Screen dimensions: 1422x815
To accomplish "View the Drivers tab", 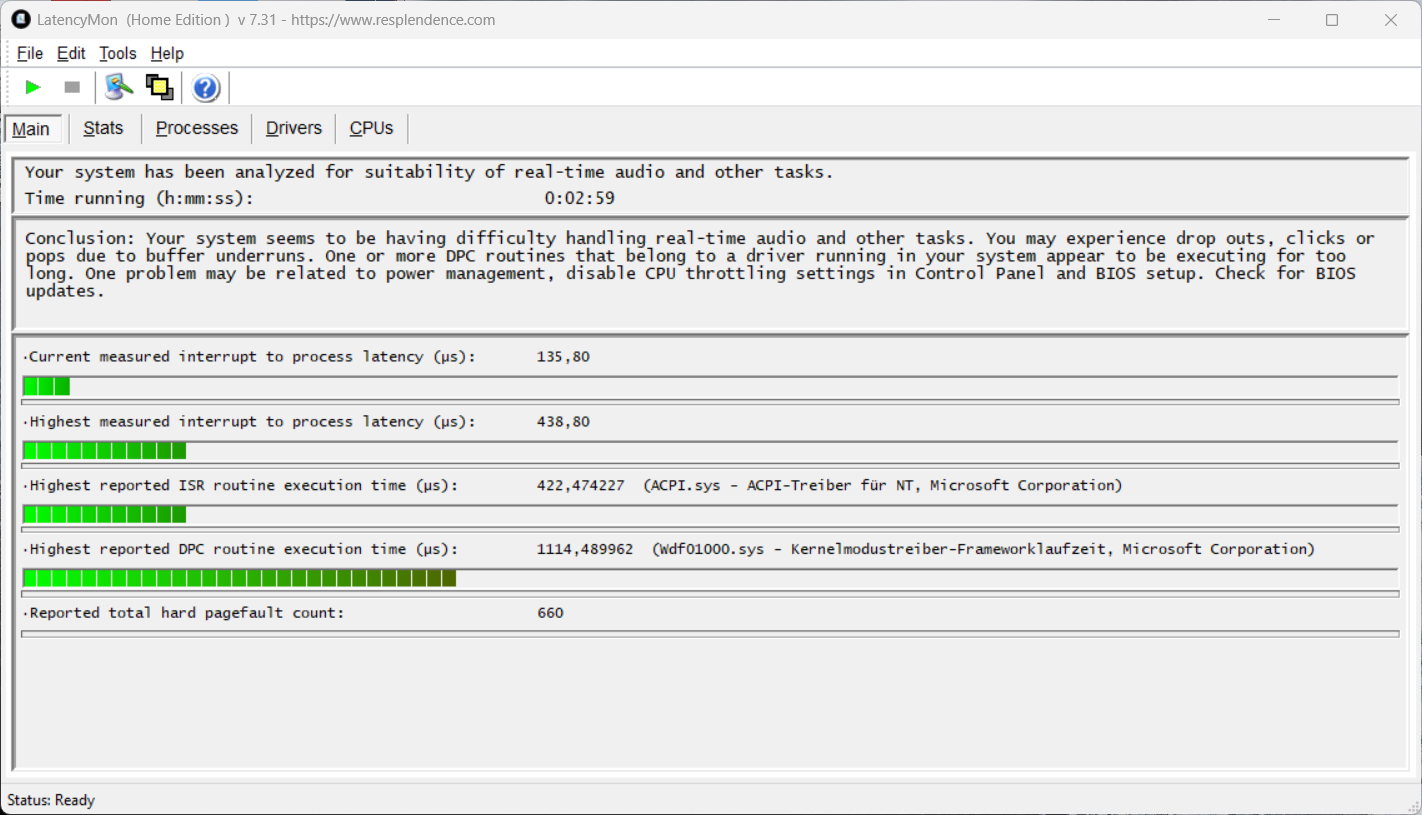I will coord(293,128).
